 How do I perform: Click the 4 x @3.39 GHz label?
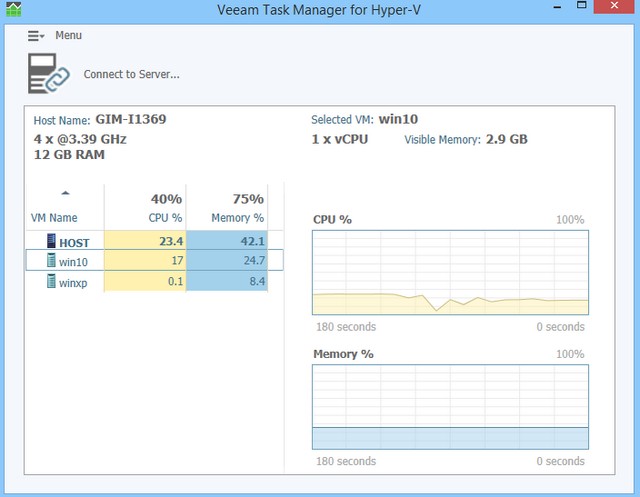pyautogui.click(x=80, y=139)
